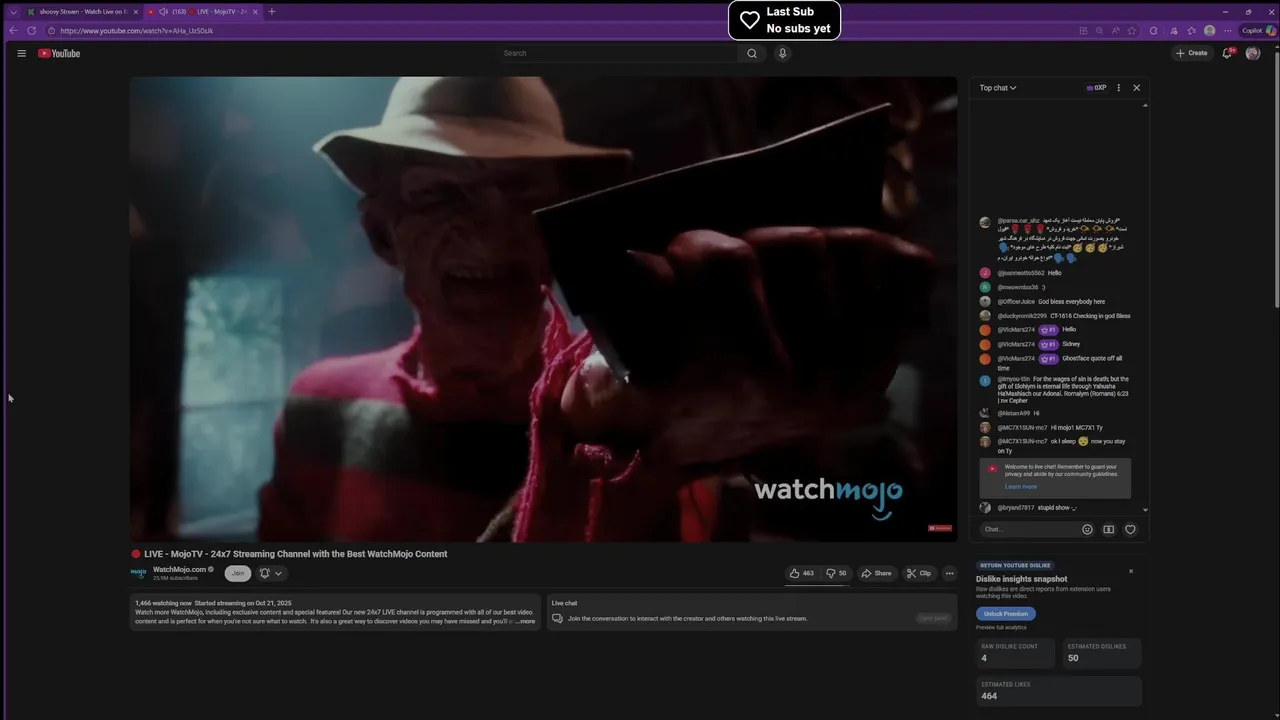This screenshot has height=720, width=1280.
Task: Create a clip with the scissors button
Action: click(919, 573)
